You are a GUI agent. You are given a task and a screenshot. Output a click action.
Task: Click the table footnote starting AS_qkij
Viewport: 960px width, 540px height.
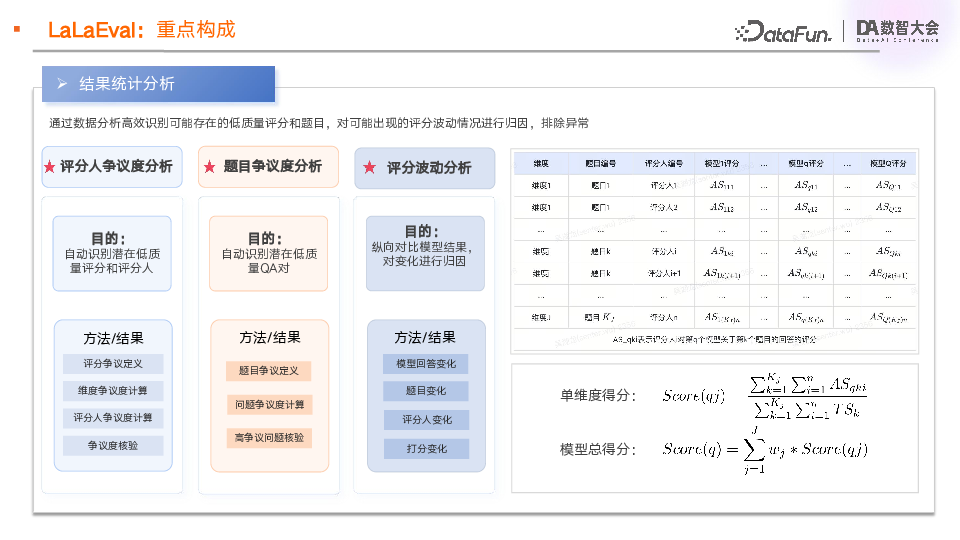[714, 339]
